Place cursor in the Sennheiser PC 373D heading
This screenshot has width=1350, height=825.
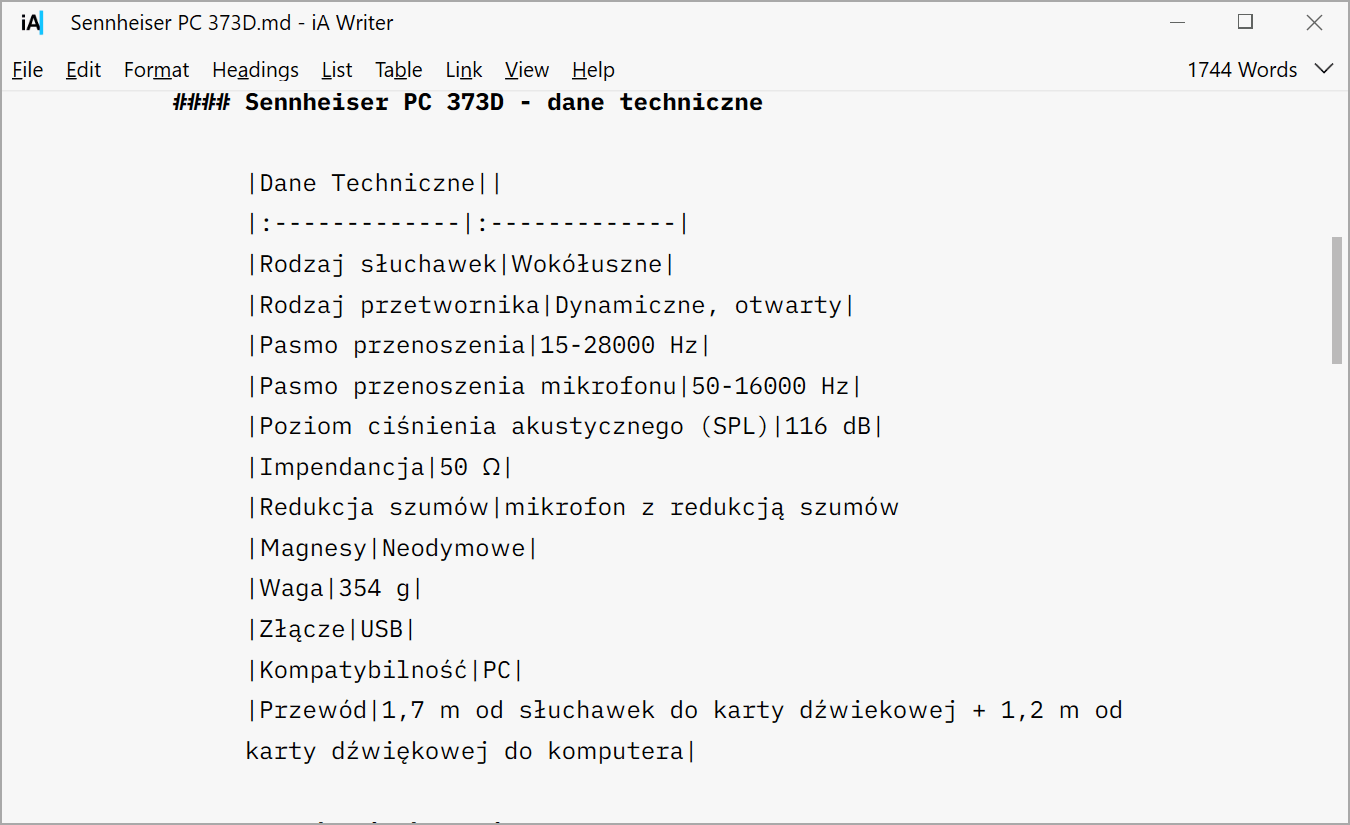click(468, 102)
